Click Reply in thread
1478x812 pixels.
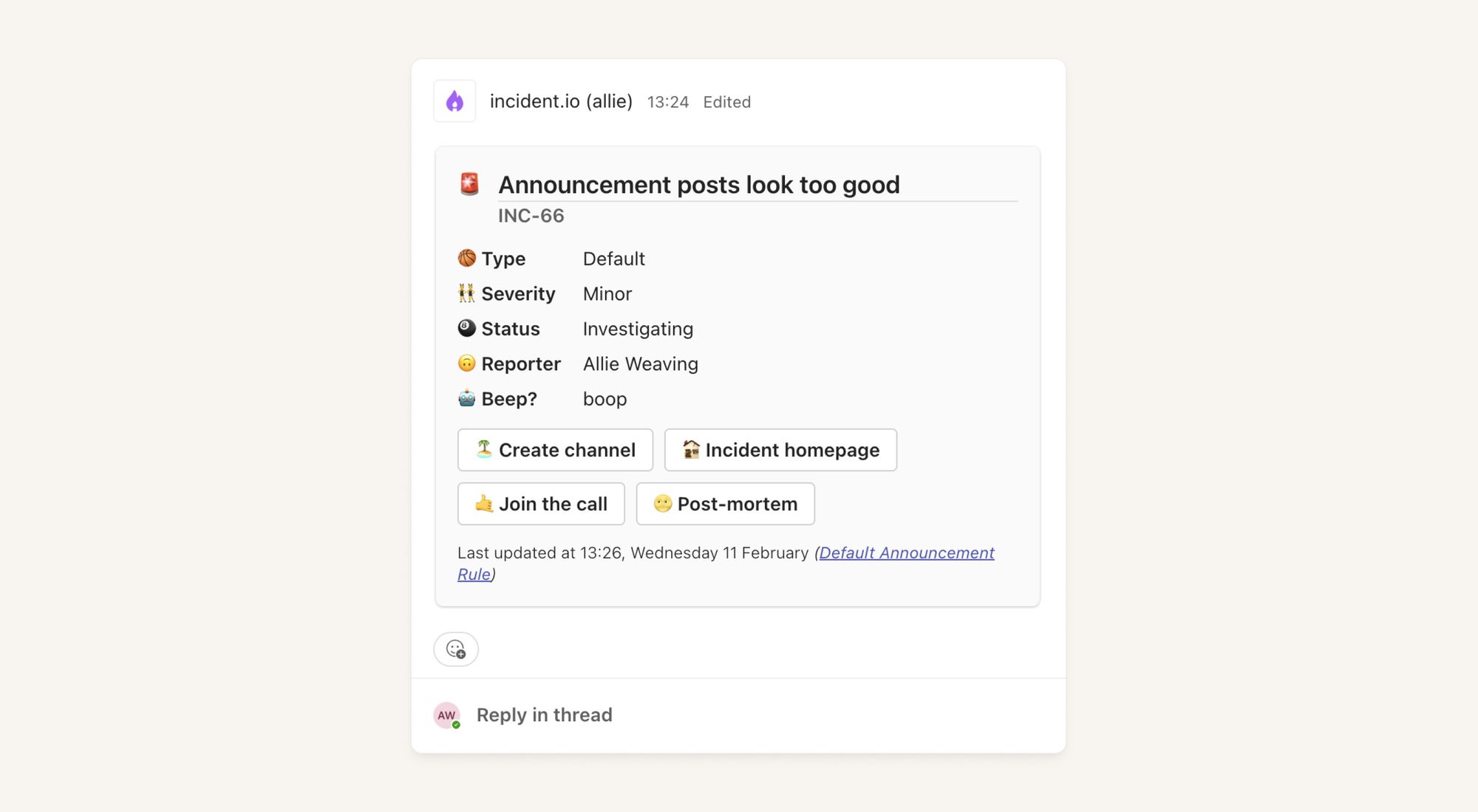[x=544, y=714]
